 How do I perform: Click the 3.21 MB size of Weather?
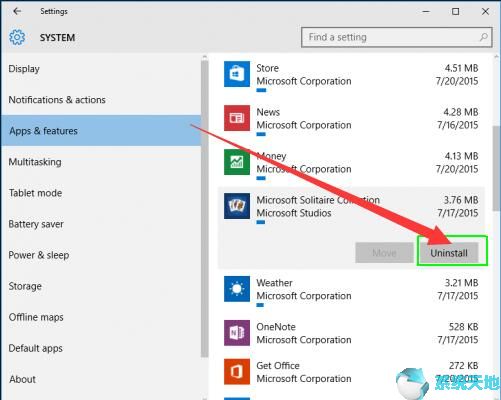click(461, 283)
